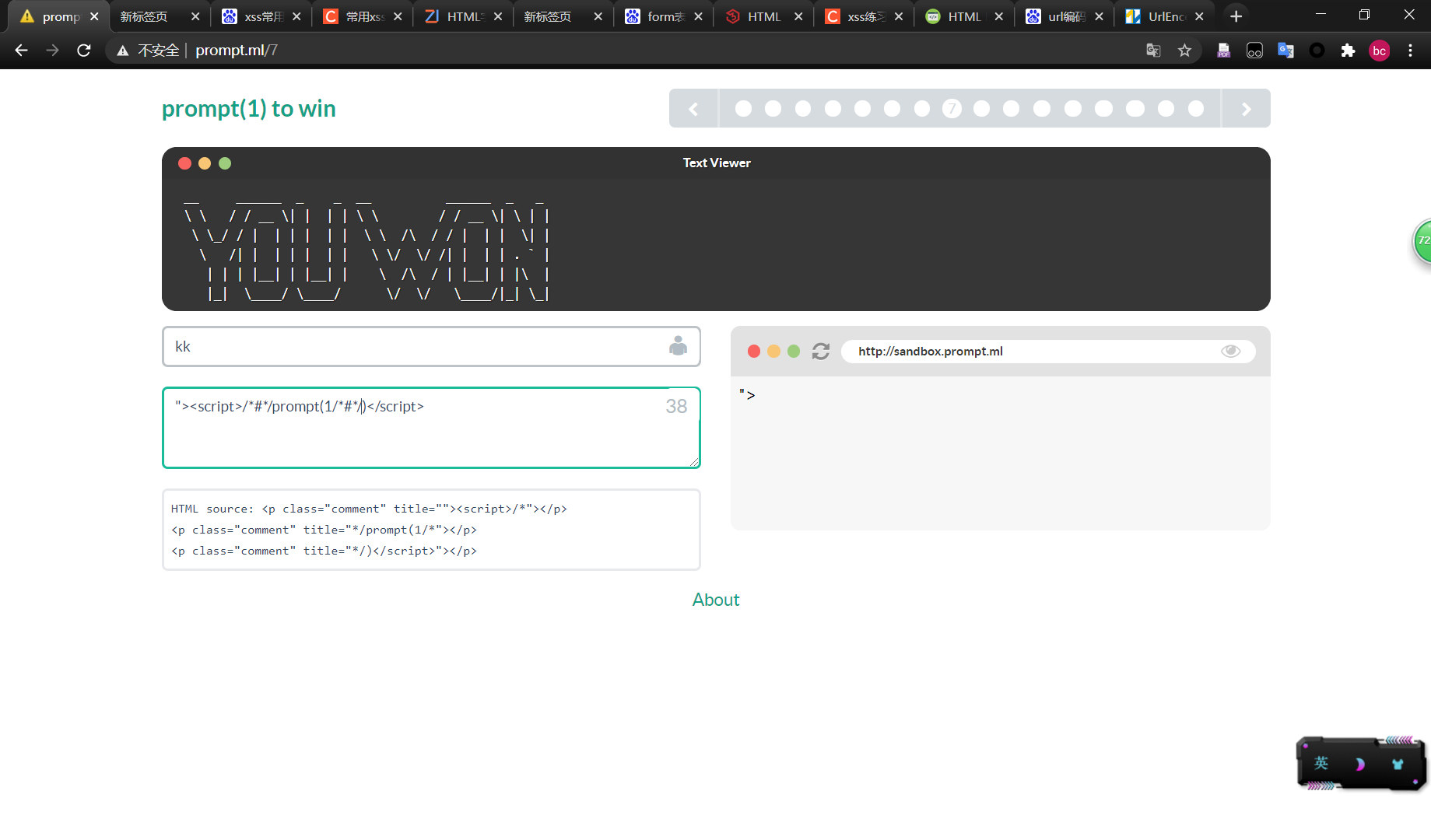Click the green floating 72 badge
The height and width of the screenshot is (840, 1431).
(1422, 241)
